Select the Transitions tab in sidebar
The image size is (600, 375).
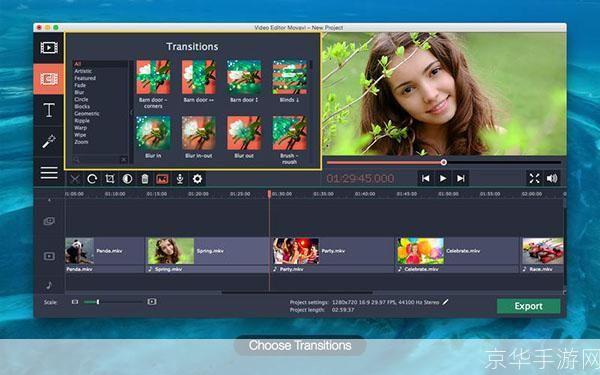coord(49,79)
